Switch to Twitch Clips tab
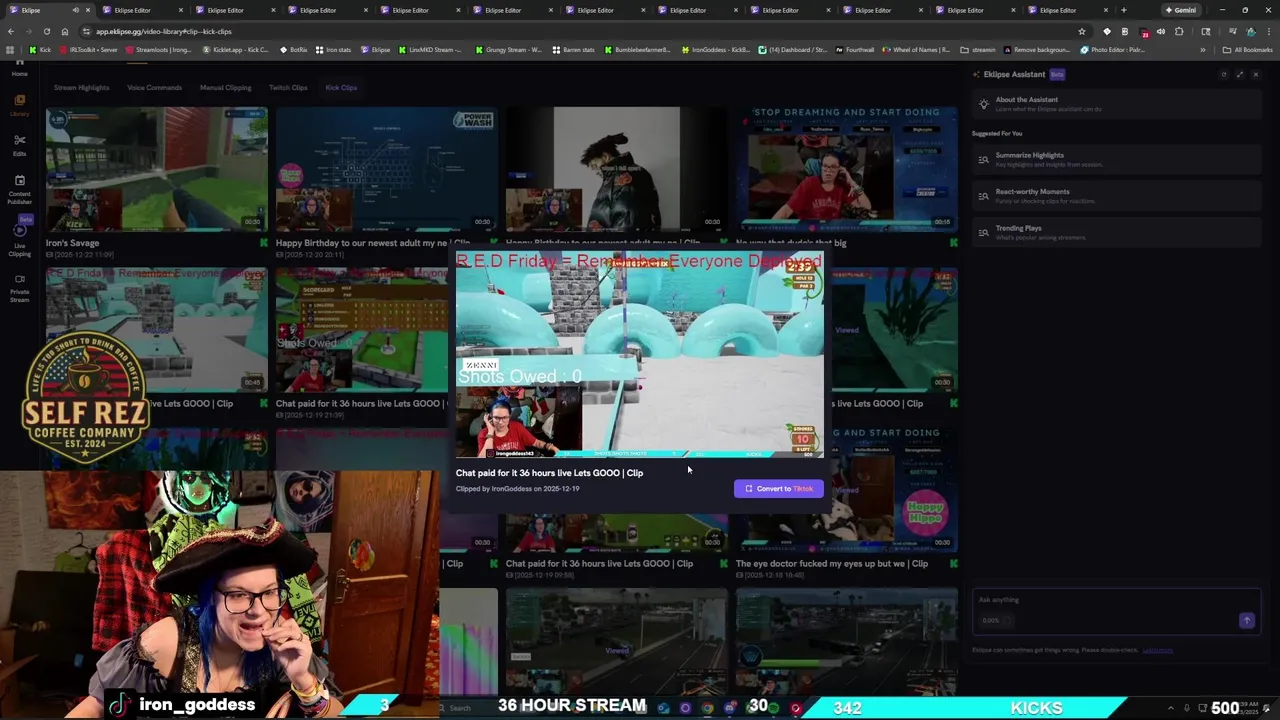 pos(288,87)
